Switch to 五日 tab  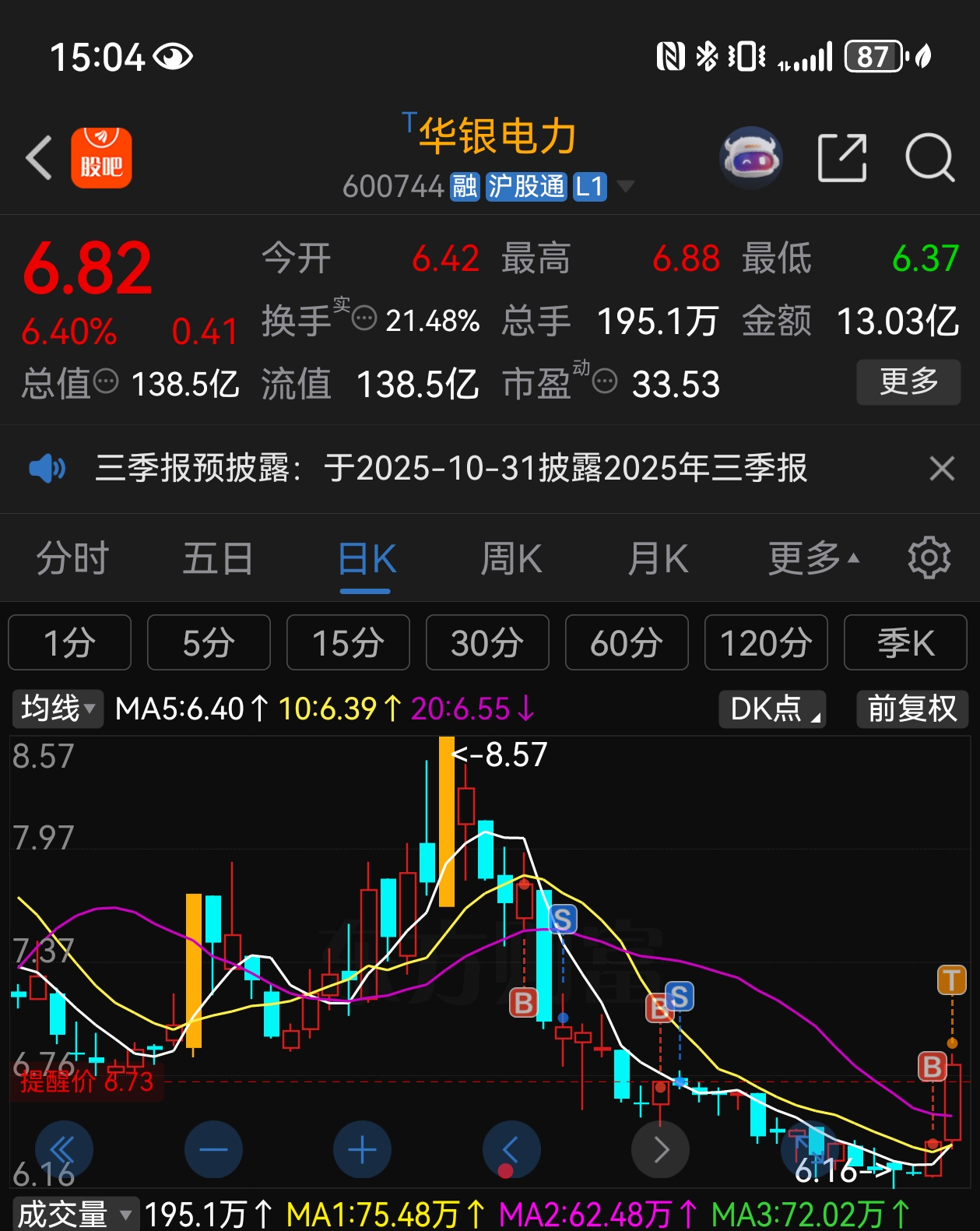point(218,559)
